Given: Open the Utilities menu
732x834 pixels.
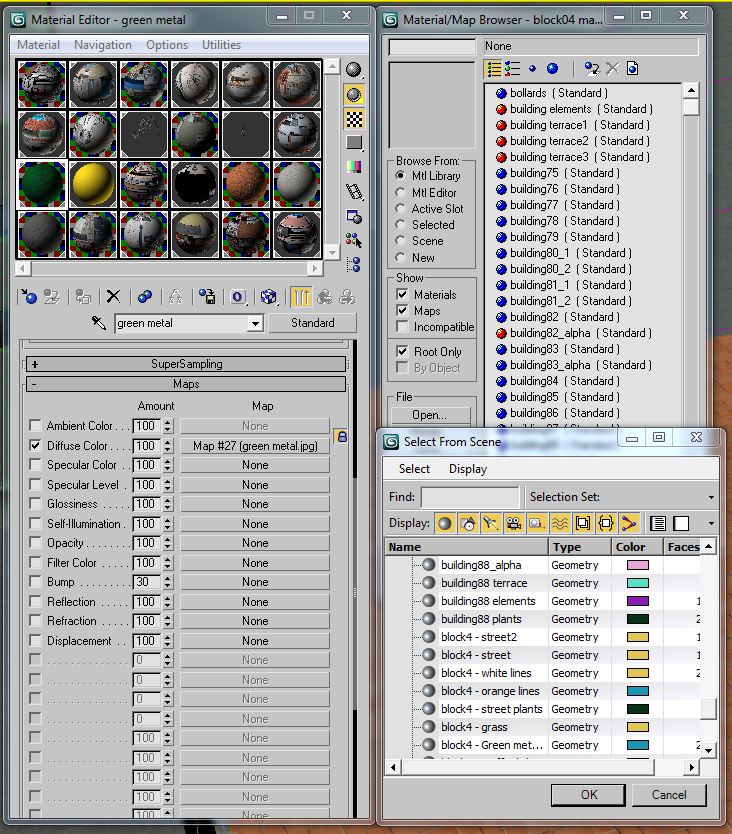Looking at the screenshot, I should click(x=221, y=45).
